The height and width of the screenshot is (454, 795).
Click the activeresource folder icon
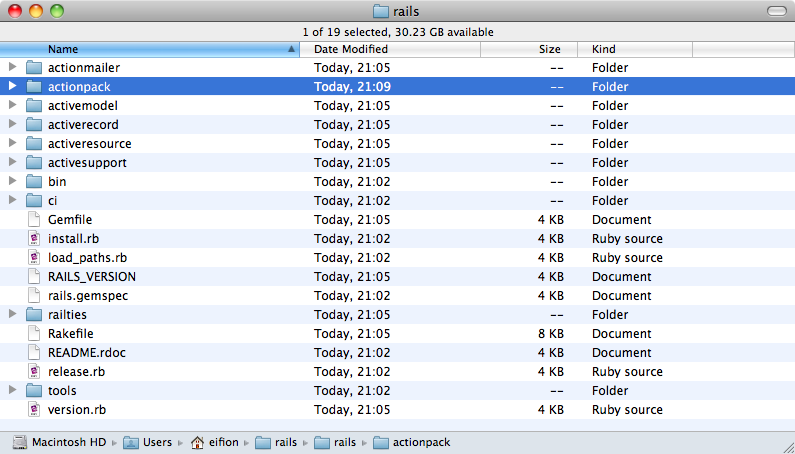[34, 144]
